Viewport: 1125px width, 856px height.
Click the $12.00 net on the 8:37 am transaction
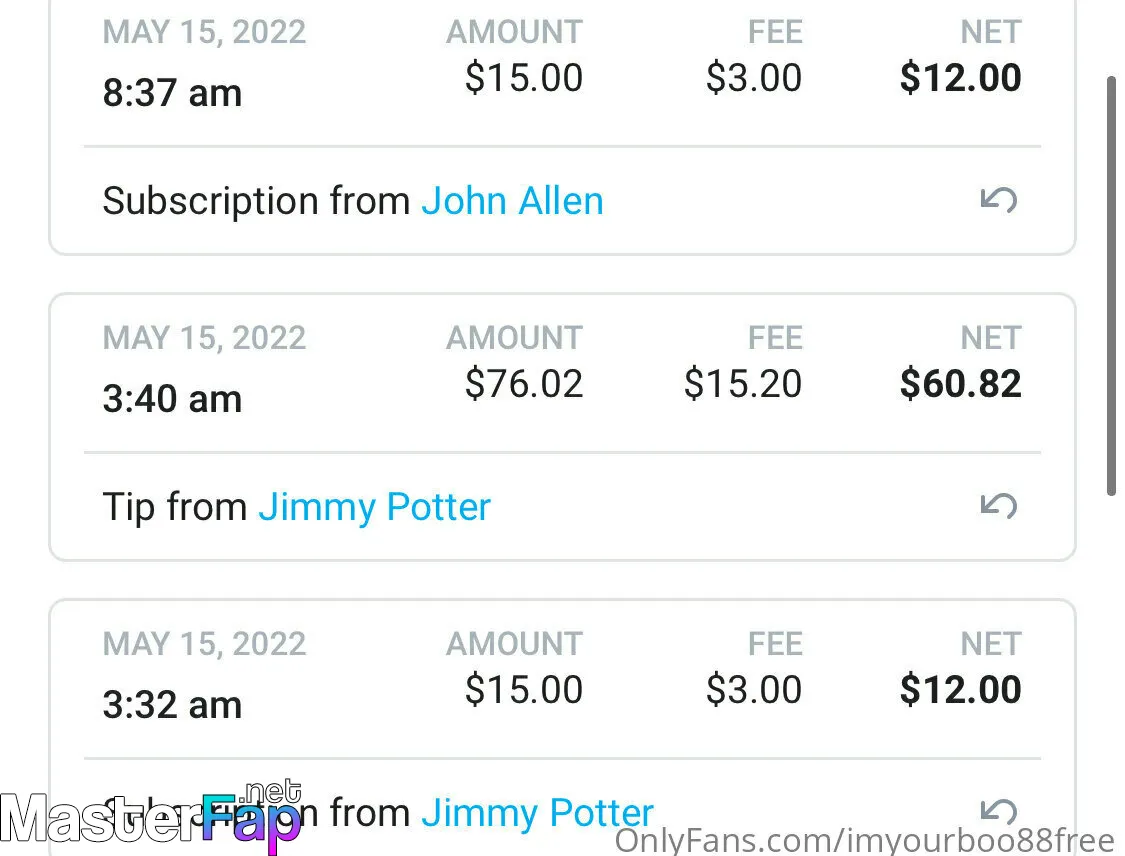coord(961,77)
